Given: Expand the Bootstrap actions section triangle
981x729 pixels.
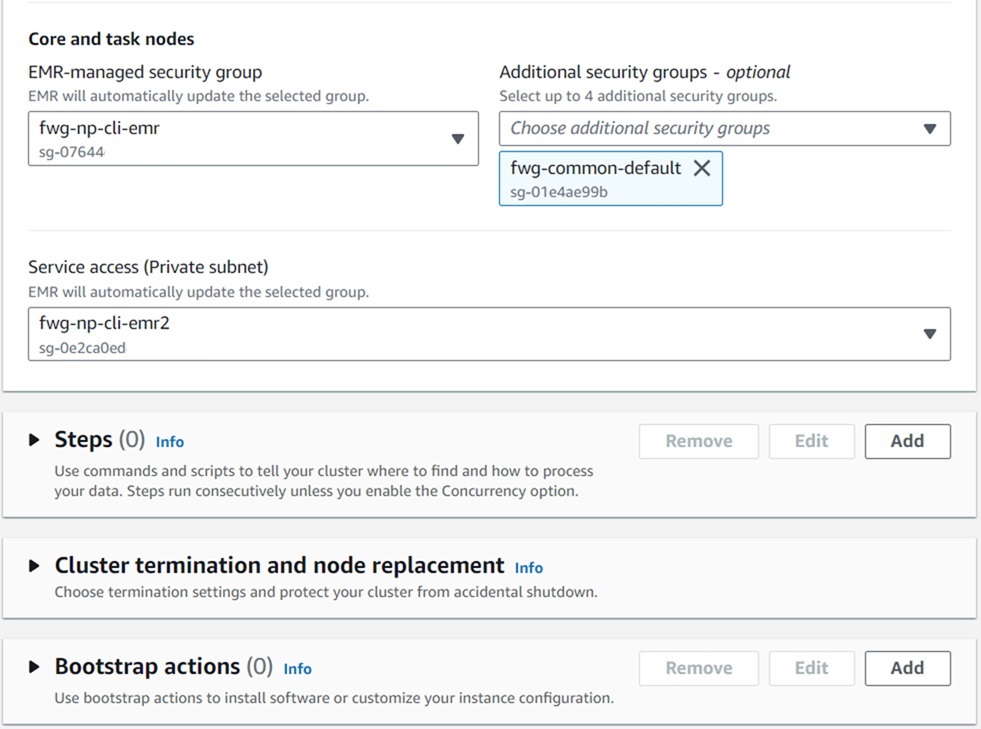Looking at the screenshot, I should [x=35, y=667].
